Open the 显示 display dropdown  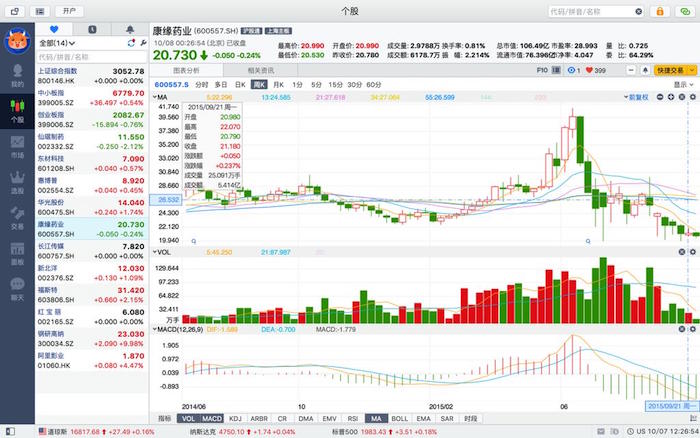point(683,84)
